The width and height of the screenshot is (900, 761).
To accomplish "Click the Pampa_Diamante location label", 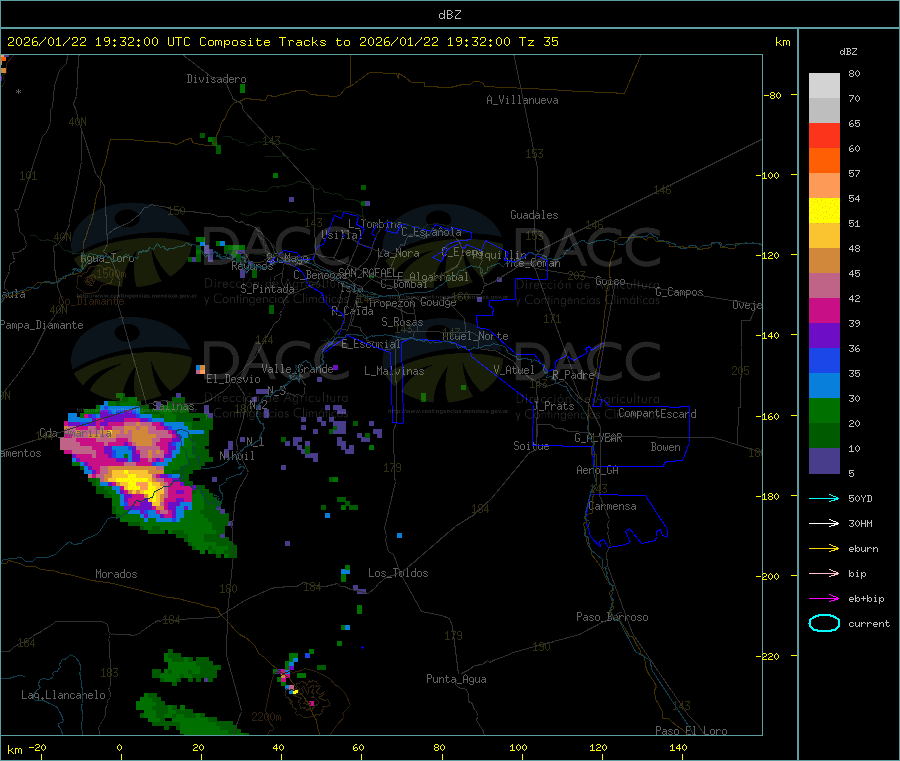I will tap(42, 325).
